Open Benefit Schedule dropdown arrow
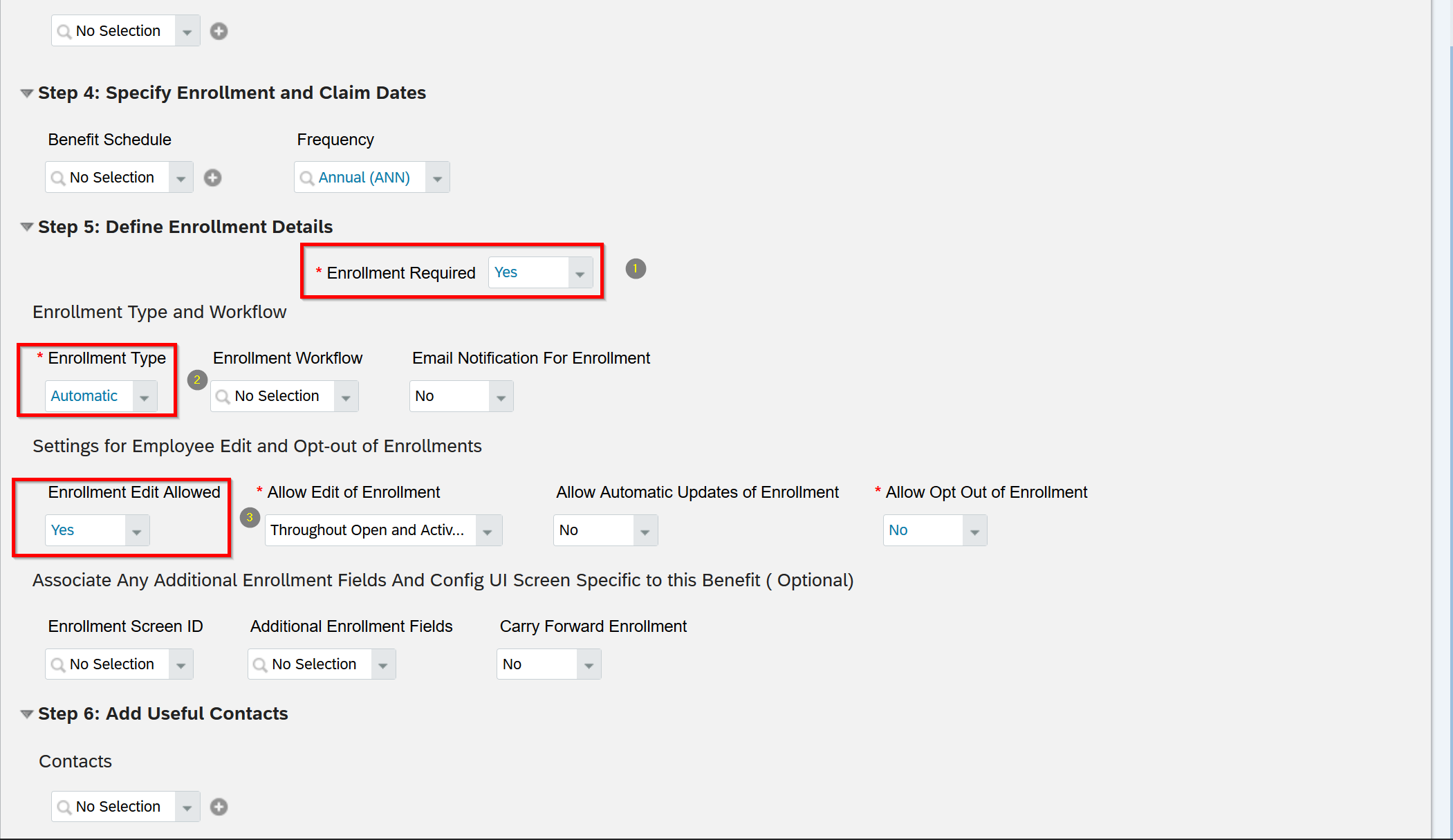 pyautogui.click(x=181, y=178)
